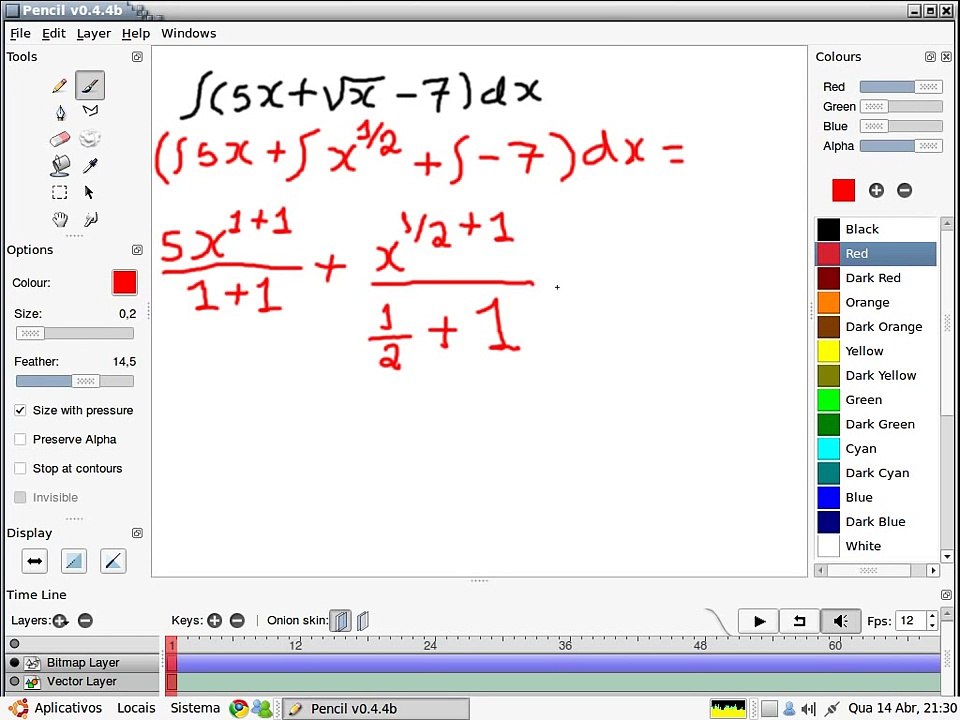Undock the Colours panel
960x720 pixels.
[x=930, y=56]
